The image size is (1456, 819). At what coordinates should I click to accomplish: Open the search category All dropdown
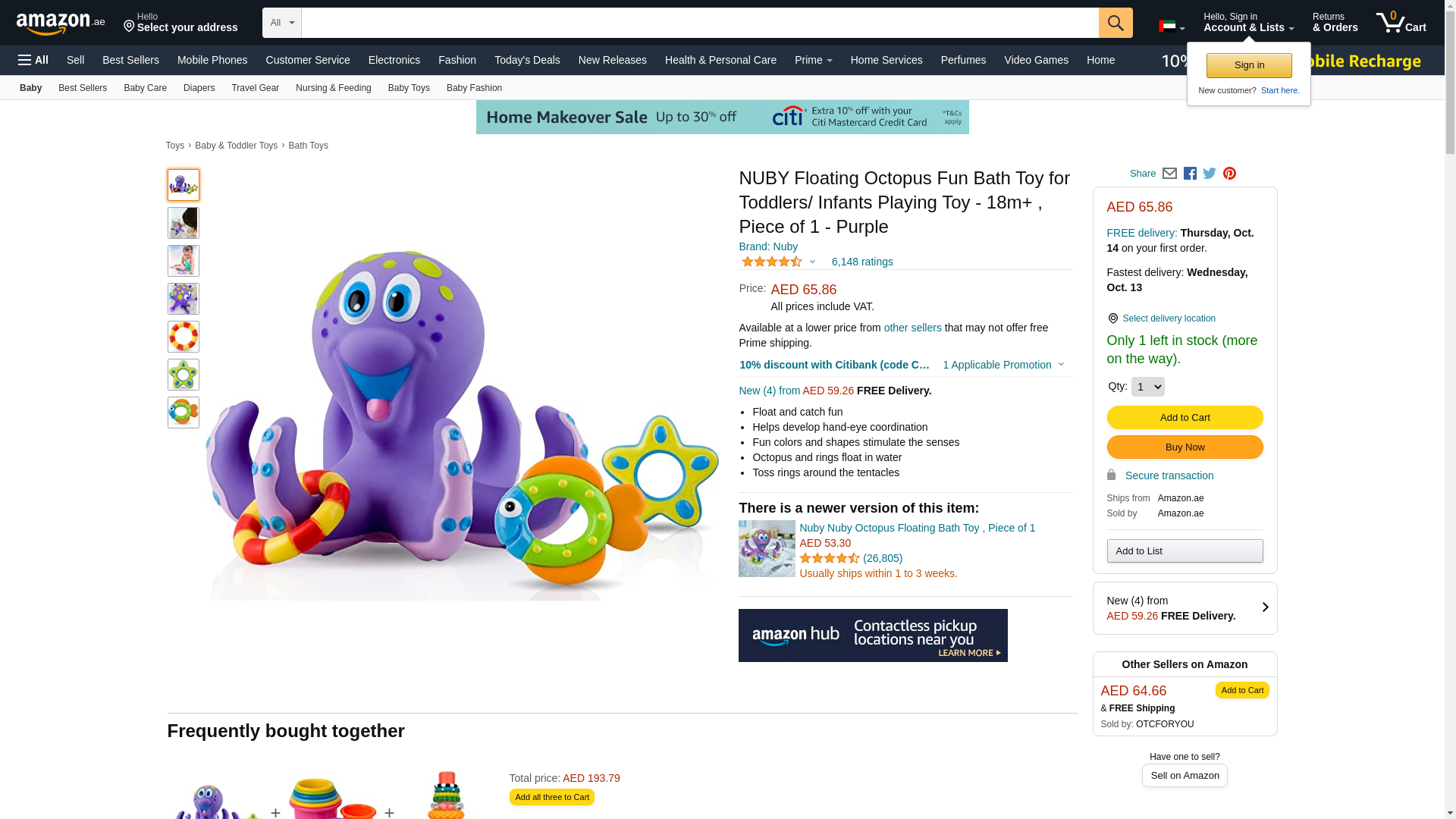tap(282, 23)
